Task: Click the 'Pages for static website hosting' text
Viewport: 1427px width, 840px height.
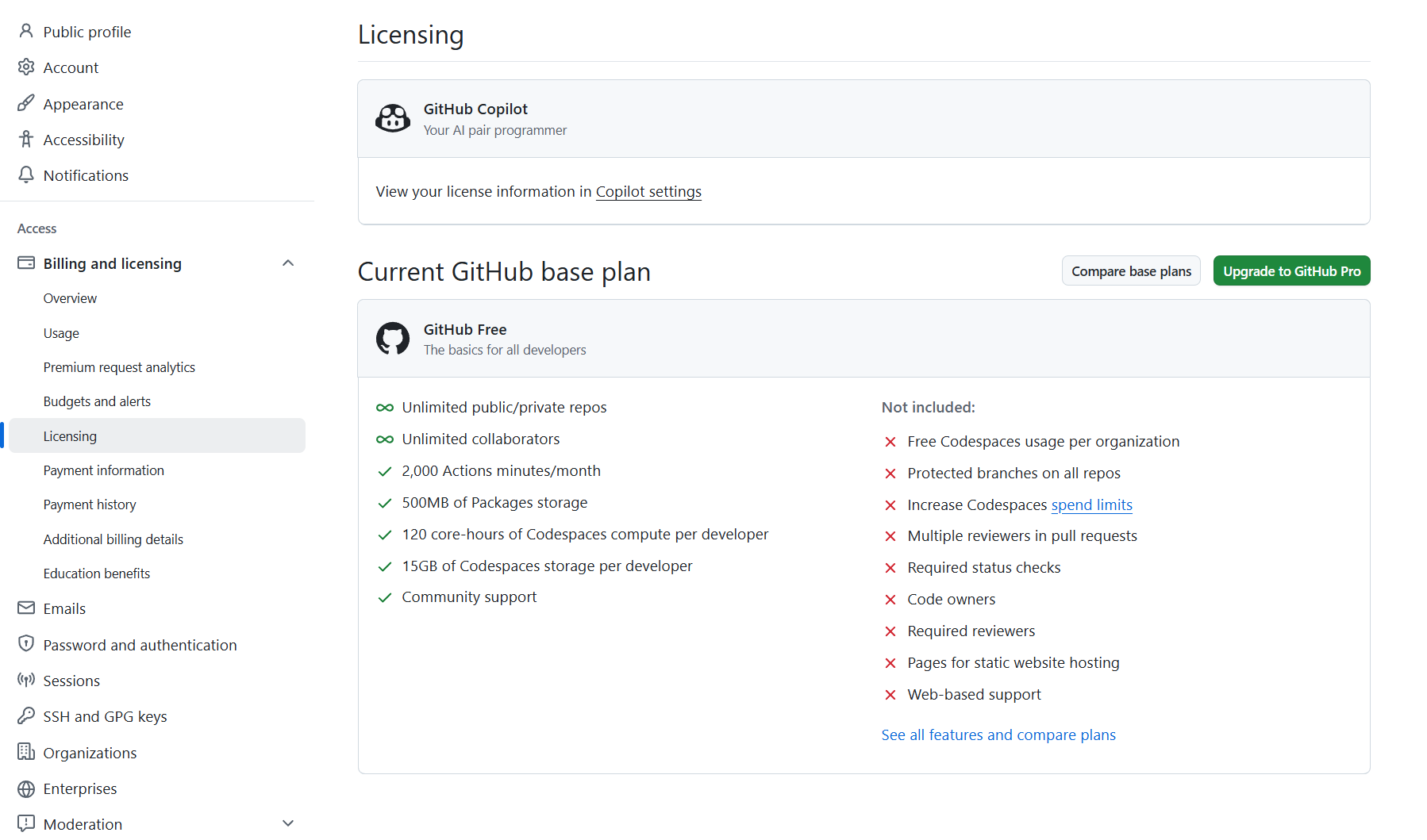Action: click(1014, 662)
